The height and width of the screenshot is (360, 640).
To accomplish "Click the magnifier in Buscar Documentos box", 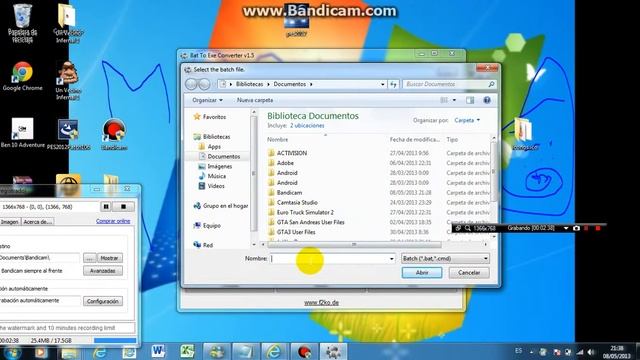I will 491,84.
